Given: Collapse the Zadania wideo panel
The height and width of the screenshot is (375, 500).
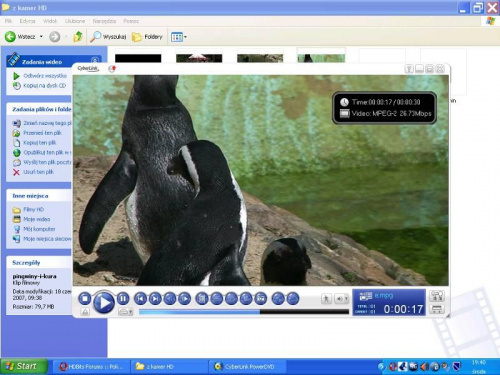Looking at the screenshot, I should pos(95,61).
